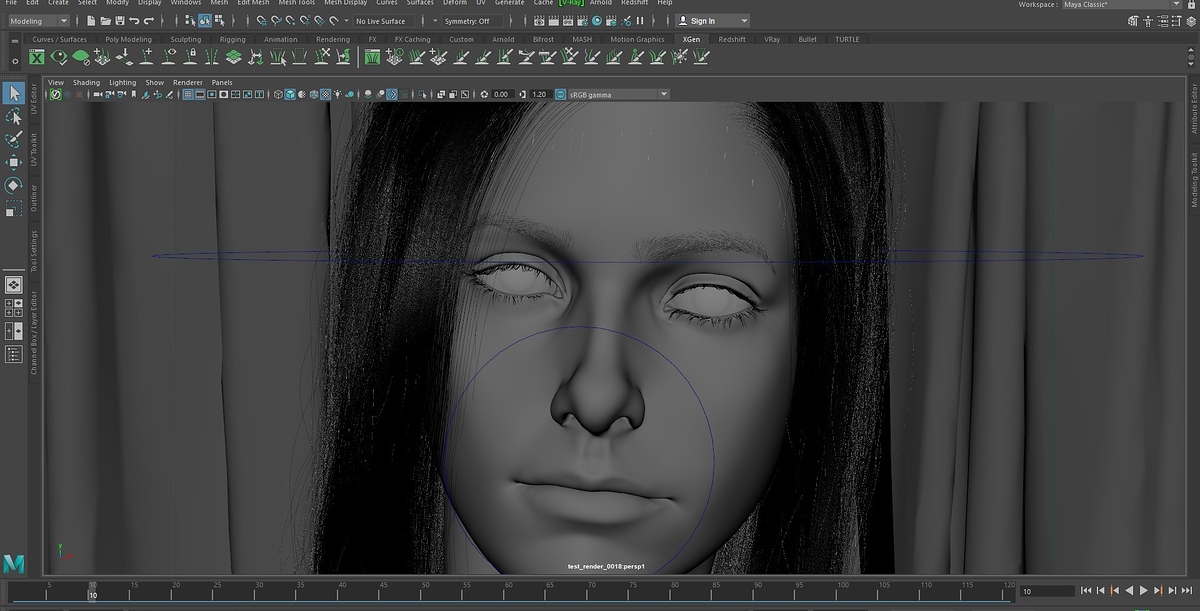Screen dimensions: 1200x611
Task: Toggle the viewport grid display
Action: coord(188,94)
